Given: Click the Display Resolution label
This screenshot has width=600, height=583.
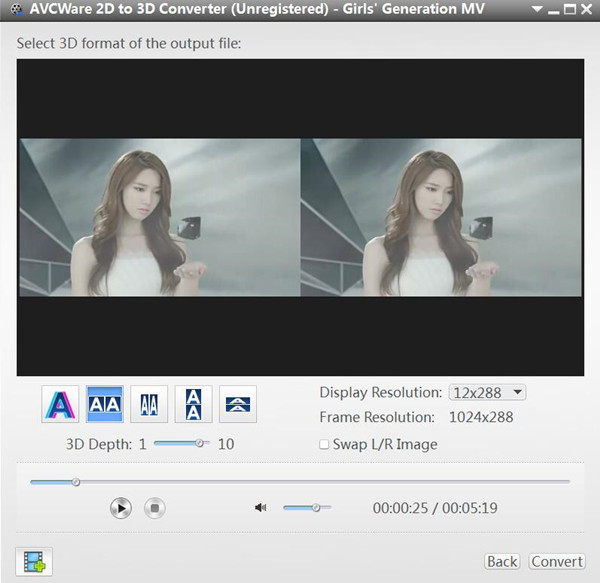Looking at the screenshot, I should pyautogui.click(x=381, y=392).
